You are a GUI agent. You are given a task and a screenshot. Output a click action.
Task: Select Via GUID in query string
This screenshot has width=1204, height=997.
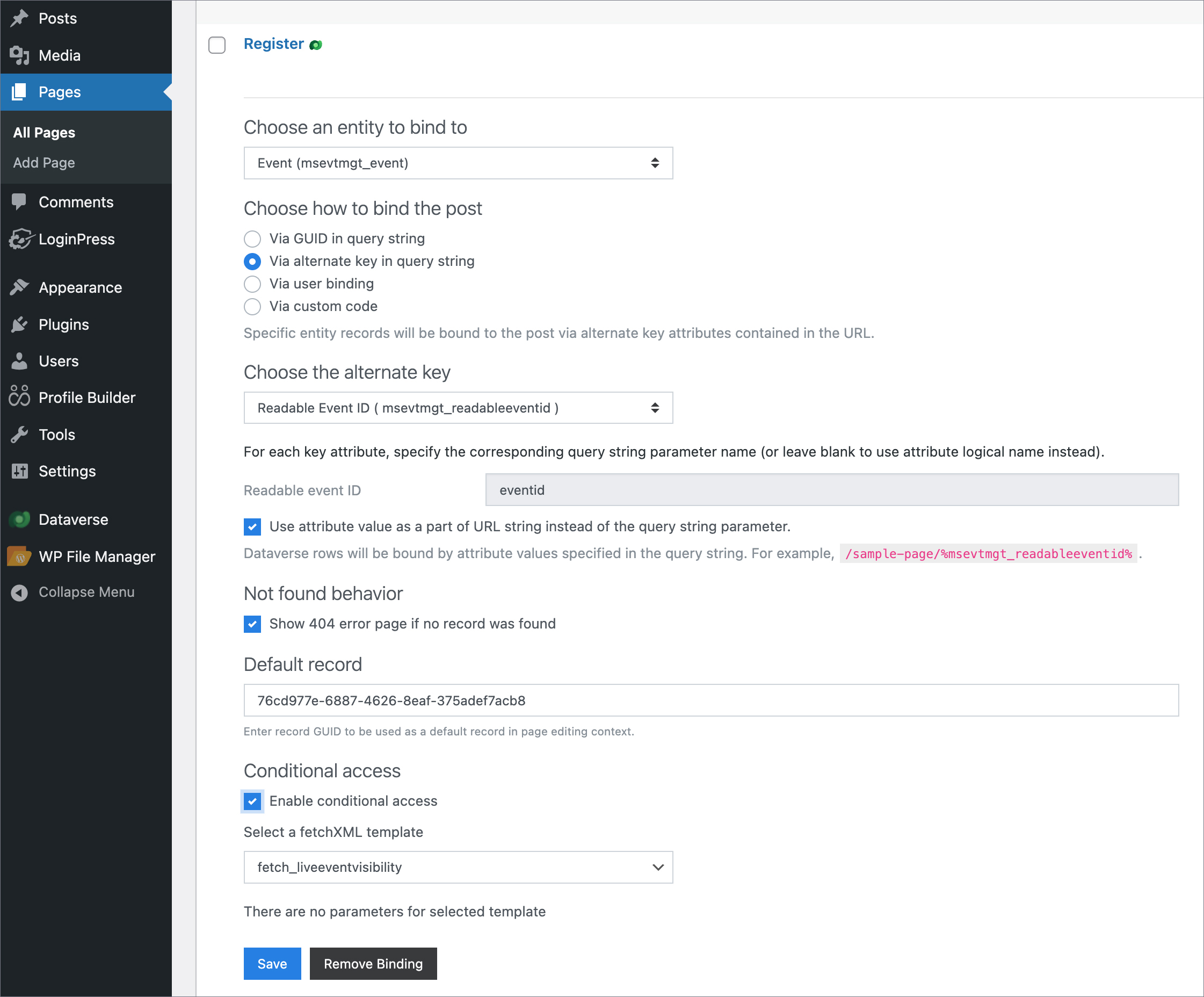point(252,239)
